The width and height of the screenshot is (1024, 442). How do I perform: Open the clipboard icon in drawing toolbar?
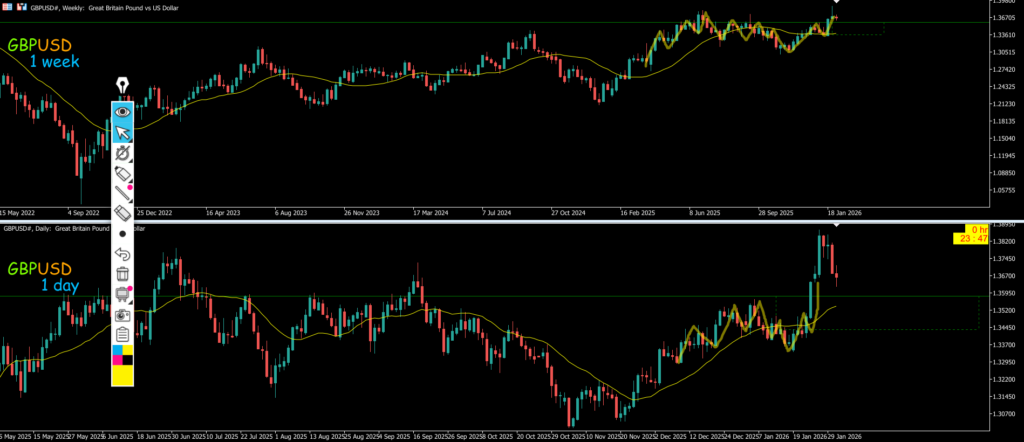(x=123, y=334)
